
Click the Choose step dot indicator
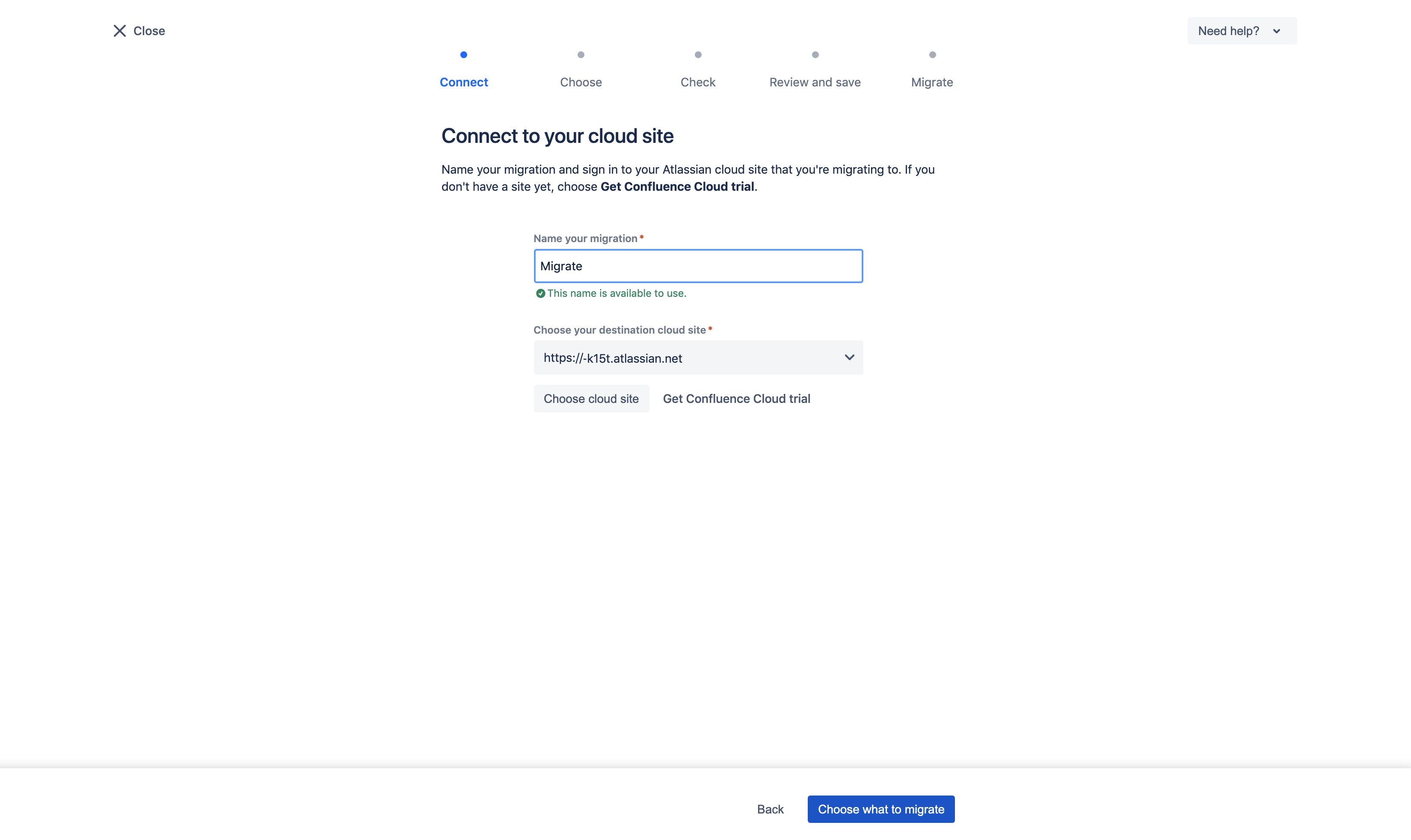pyautogui.click(x=581, y=55)
